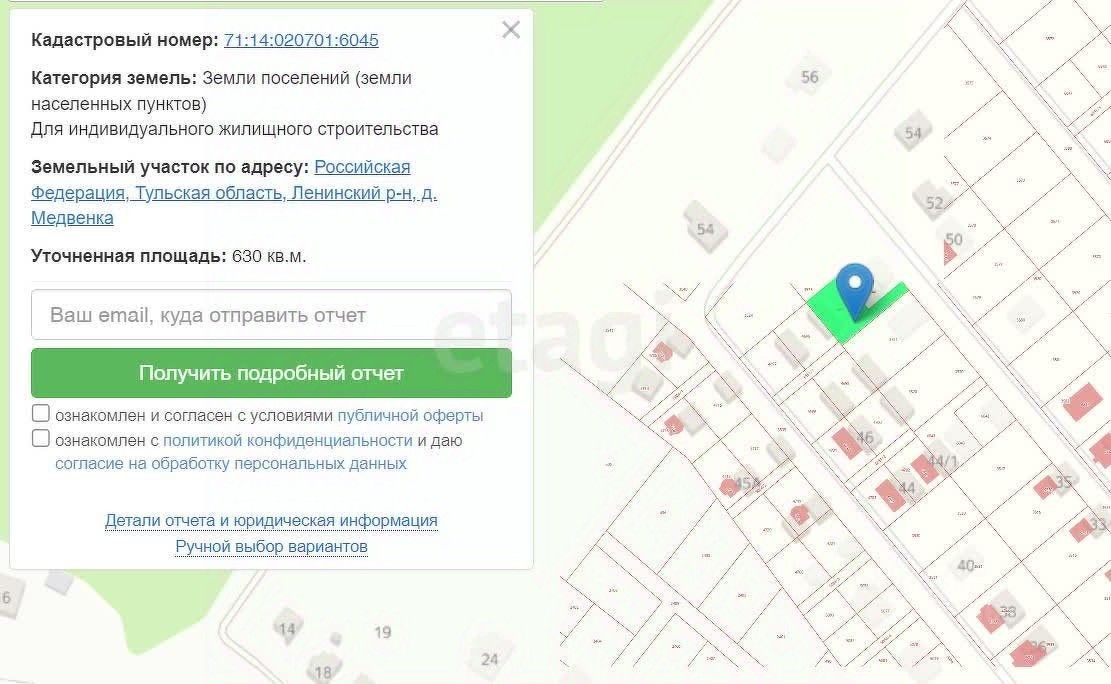Open Ручной выбор вариантов

coord(271,546)
